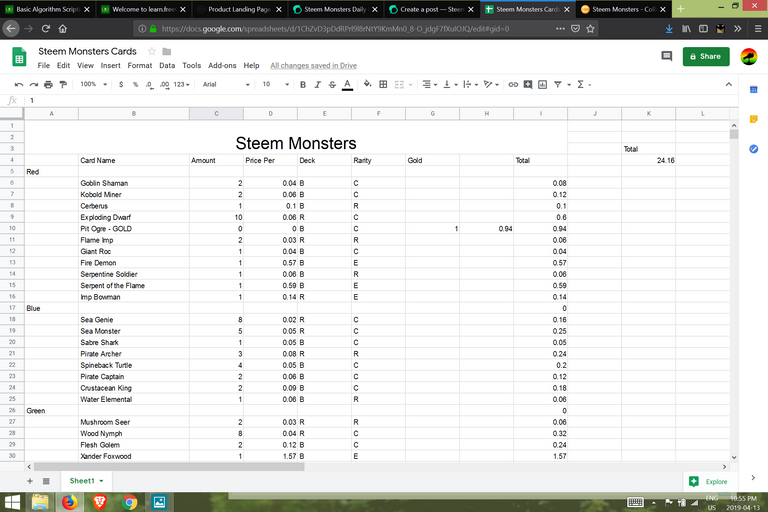This screenshot has width=768, height=512.
Task: Open the Google Sheets home icon
Action: [x=19, y=57]
